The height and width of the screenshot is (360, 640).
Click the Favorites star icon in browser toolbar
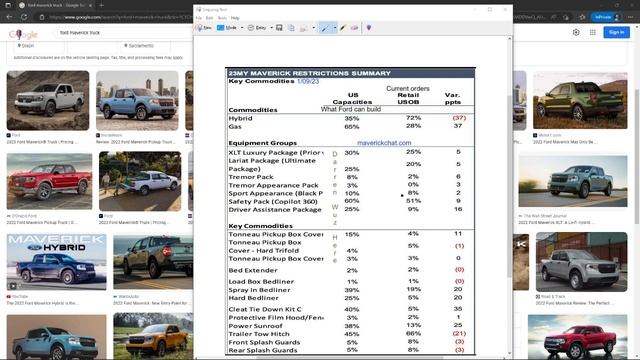582,17
